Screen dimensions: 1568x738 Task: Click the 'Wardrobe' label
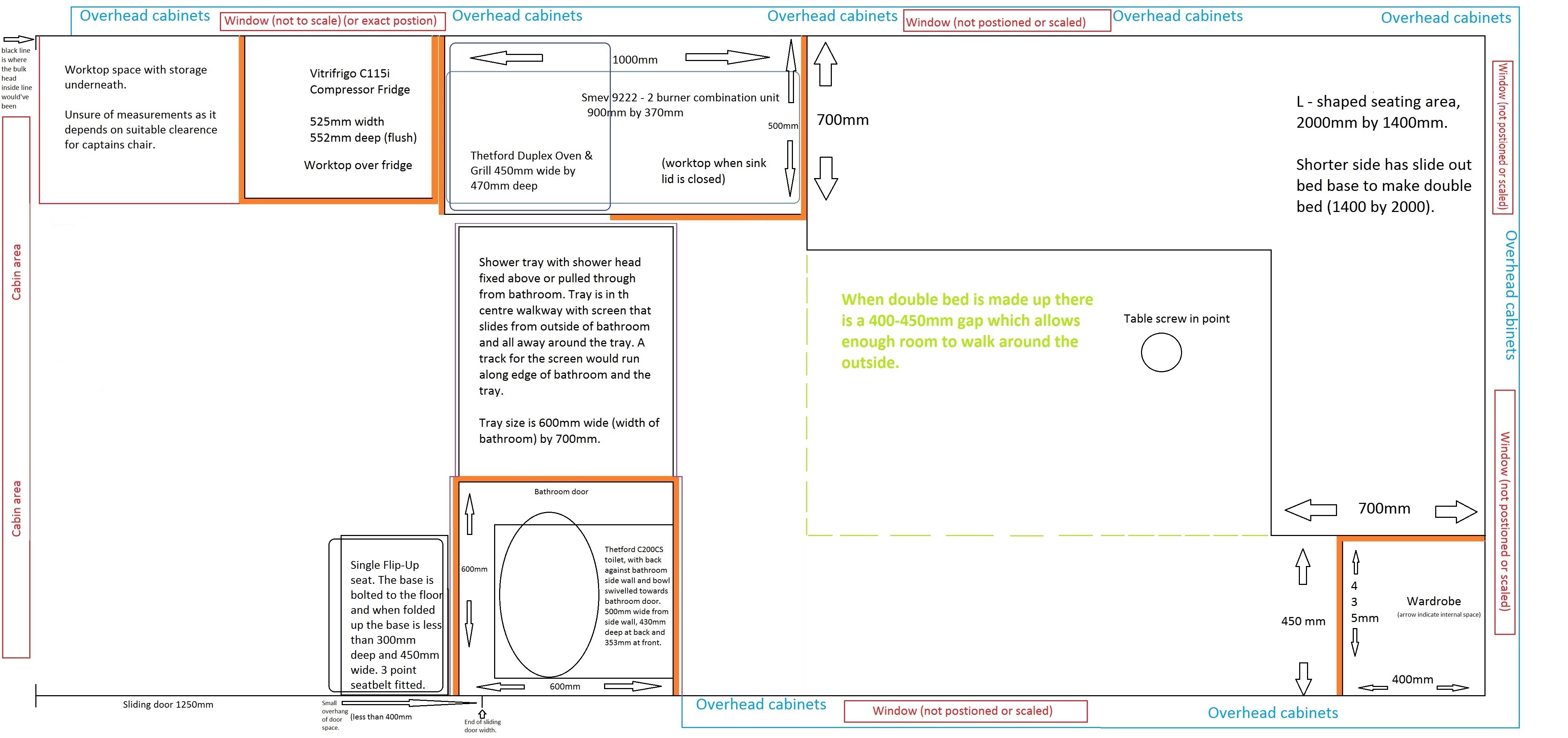(x=1433, y=601)
